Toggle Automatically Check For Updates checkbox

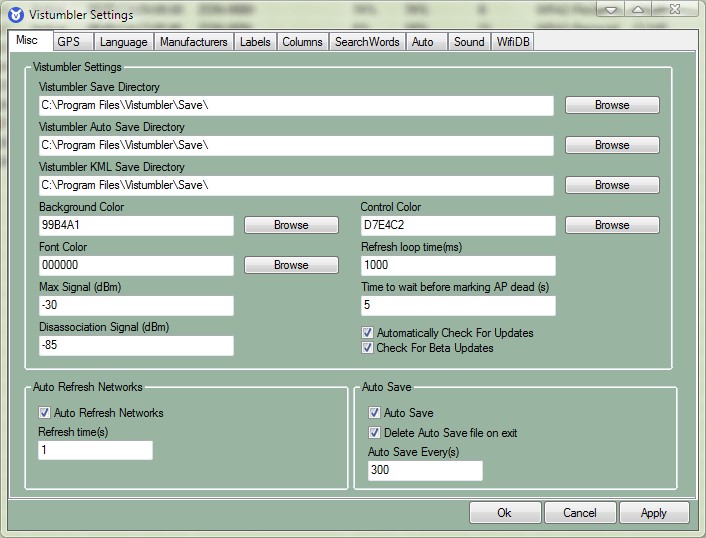(368, 333)
